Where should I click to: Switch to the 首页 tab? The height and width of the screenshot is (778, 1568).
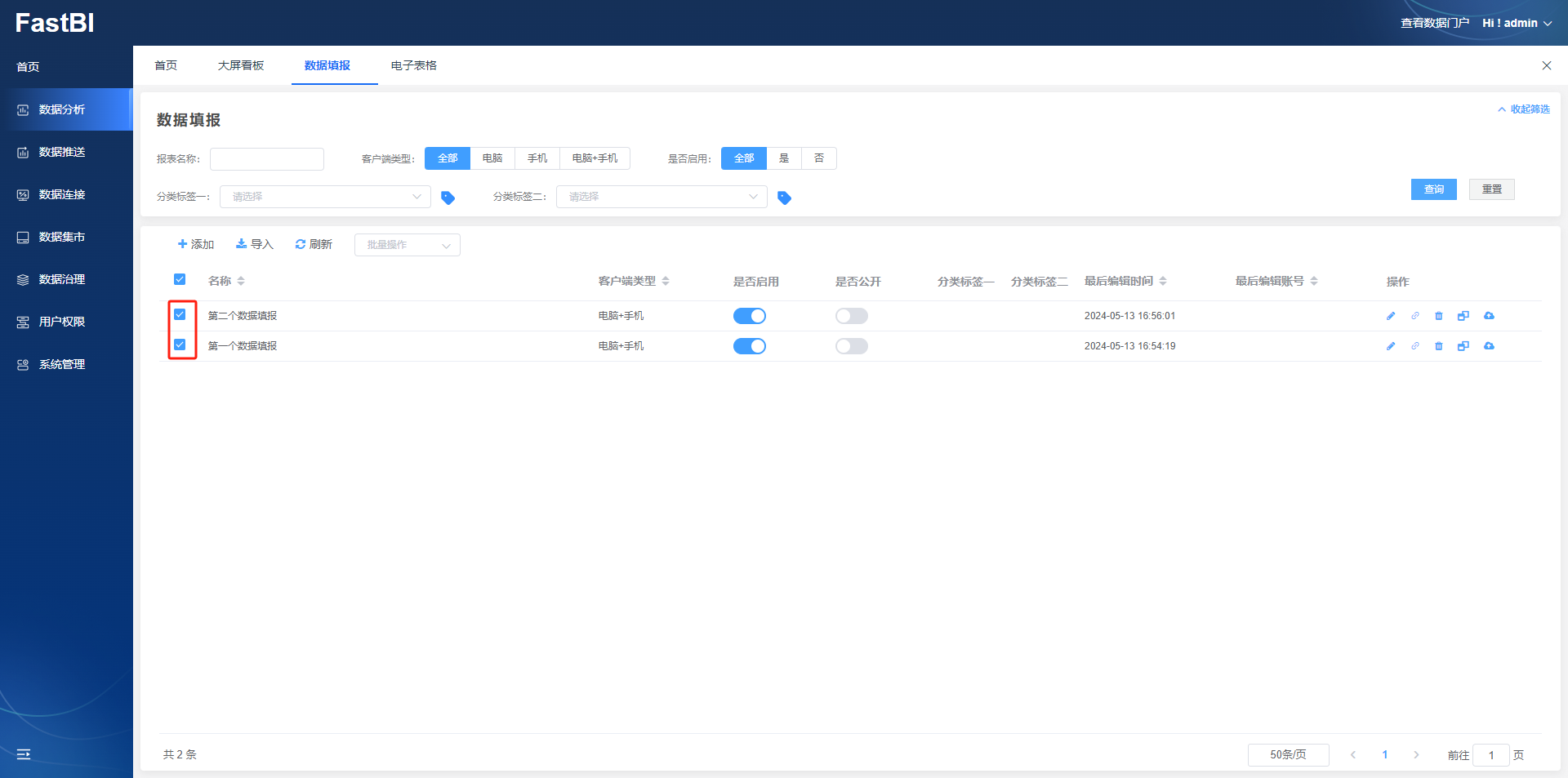pos(166,65)
